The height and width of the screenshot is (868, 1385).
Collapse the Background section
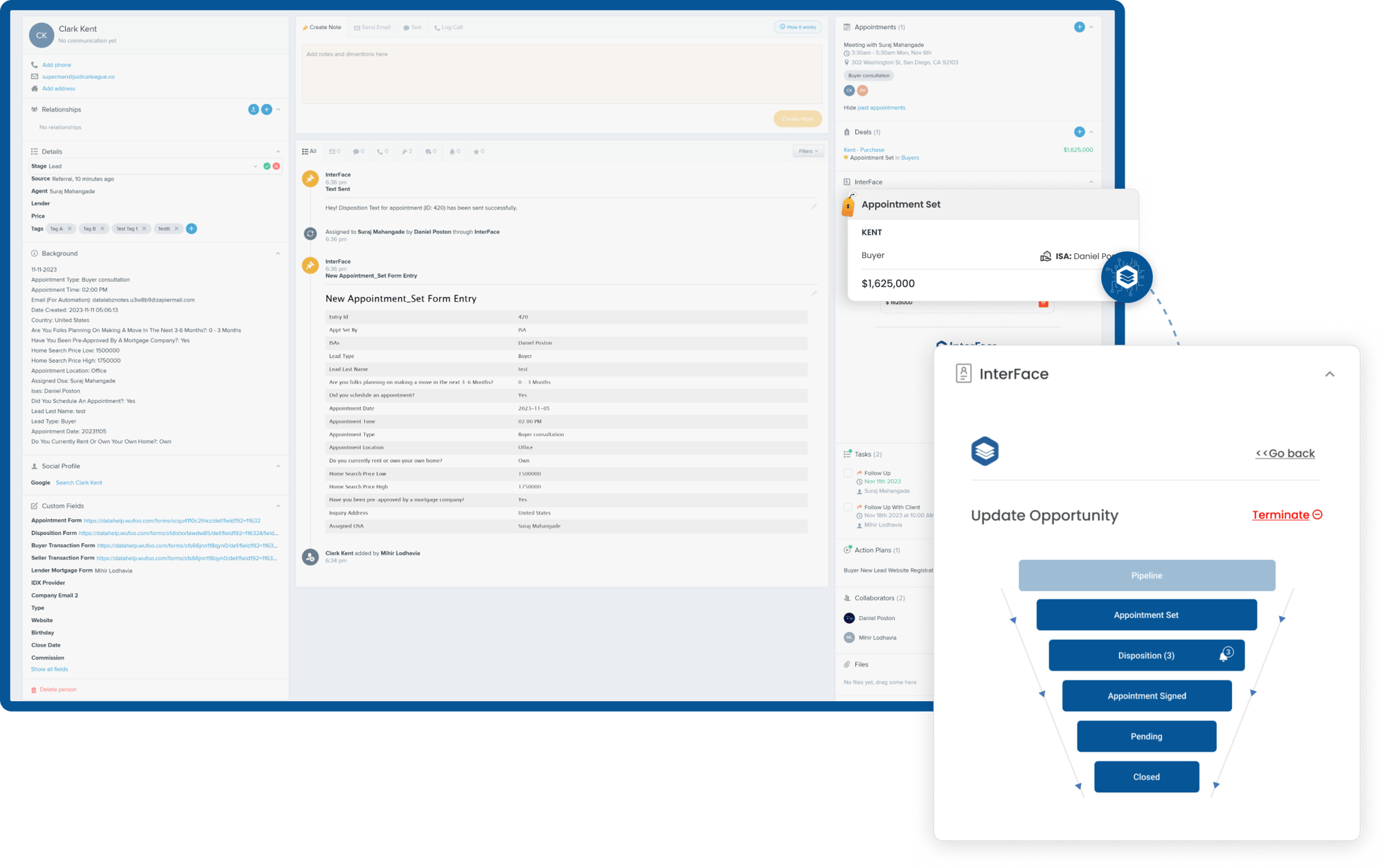pos(278,253)
